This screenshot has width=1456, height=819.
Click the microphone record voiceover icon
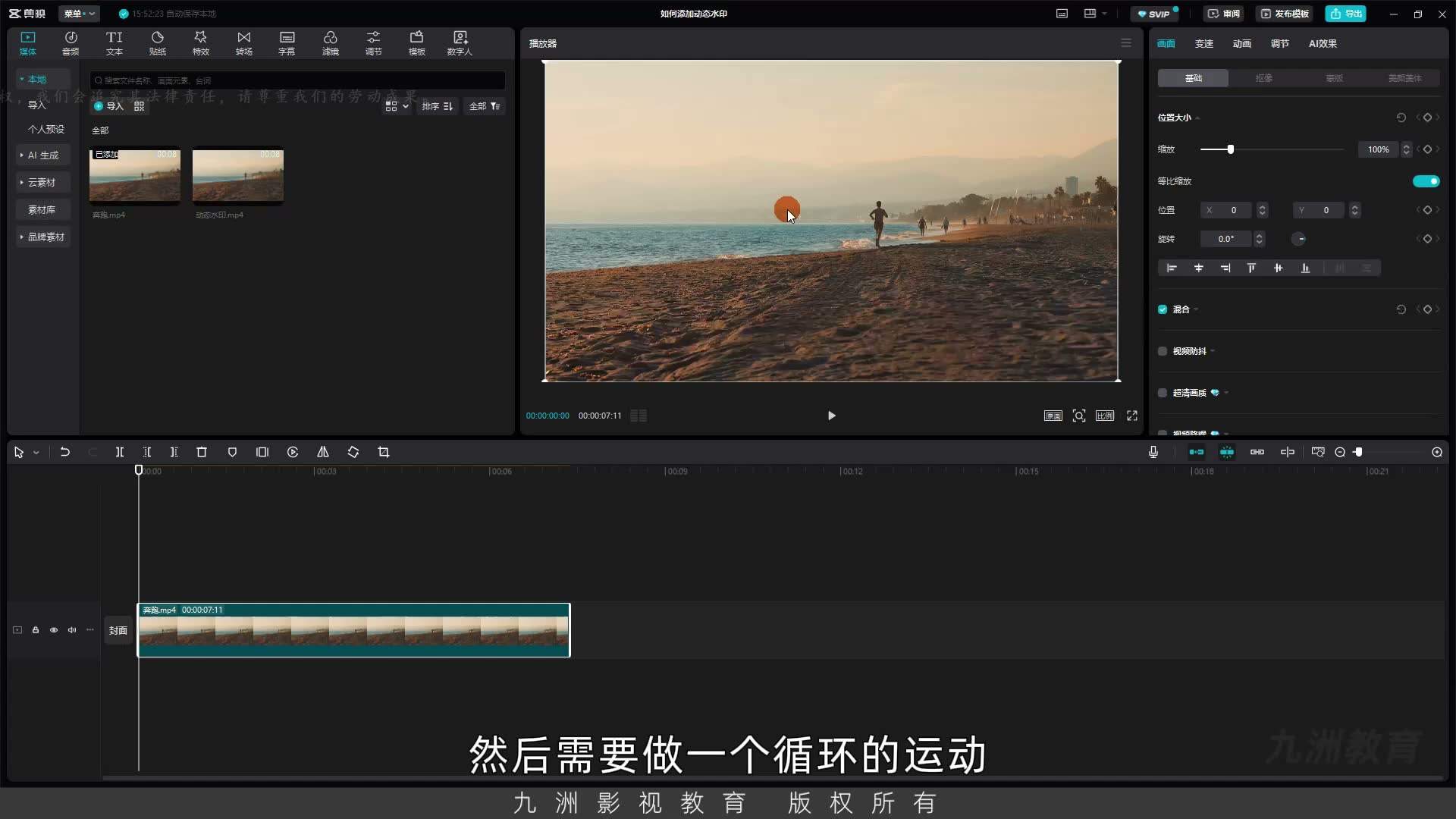click(1153, 452)
